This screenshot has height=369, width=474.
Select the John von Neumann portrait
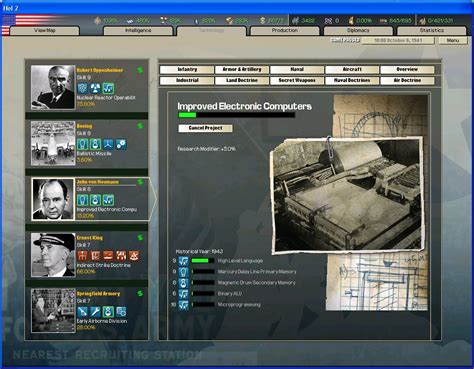pos(53,199)
